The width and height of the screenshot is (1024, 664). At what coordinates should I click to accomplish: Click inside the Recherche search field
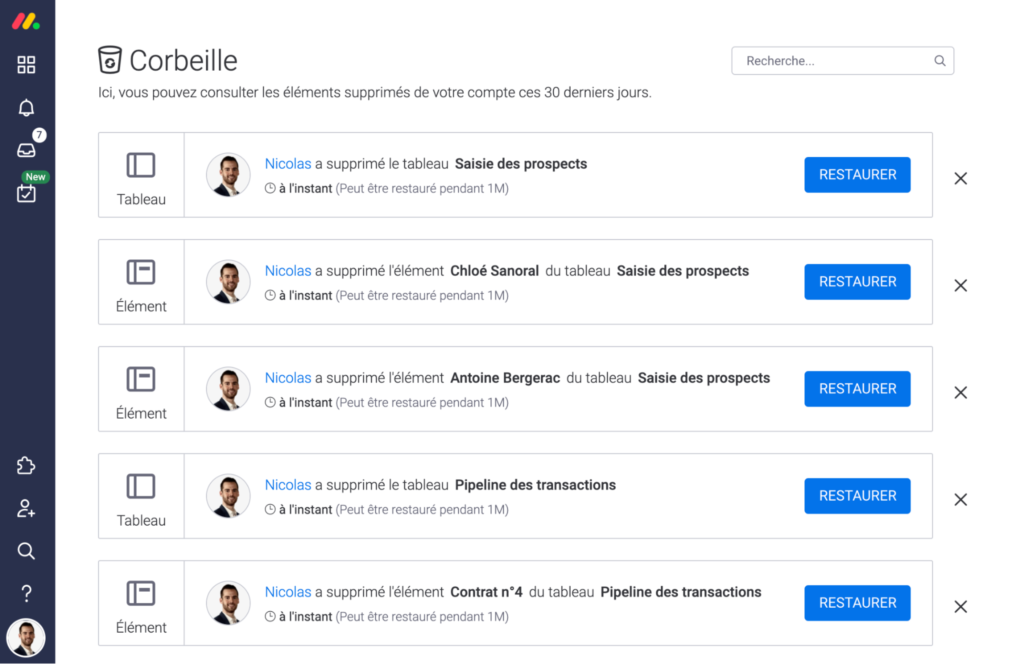coord(842,61)
